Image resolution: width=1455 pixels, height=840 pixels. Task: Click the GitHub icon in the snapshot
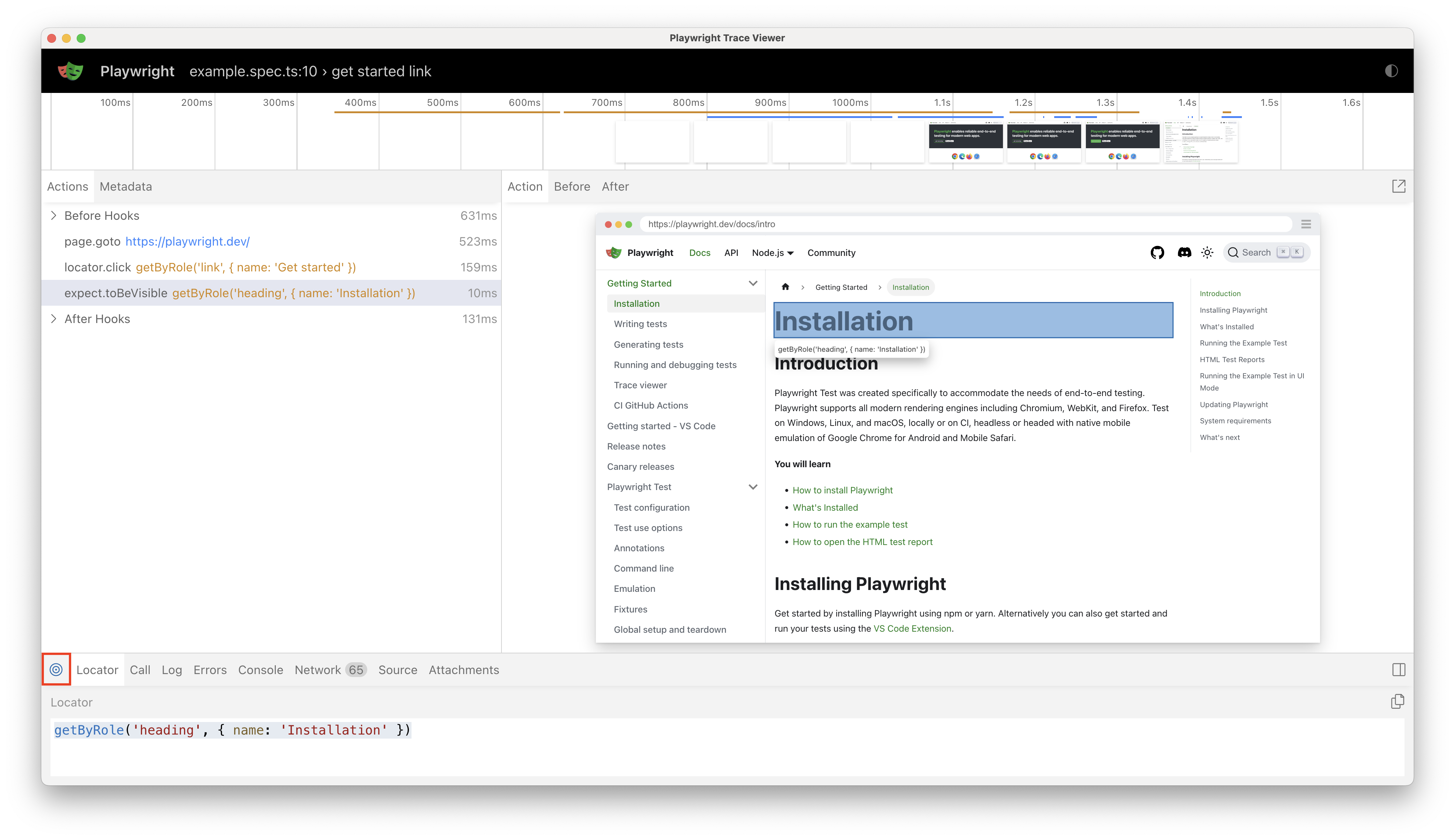pos(1157,253)
